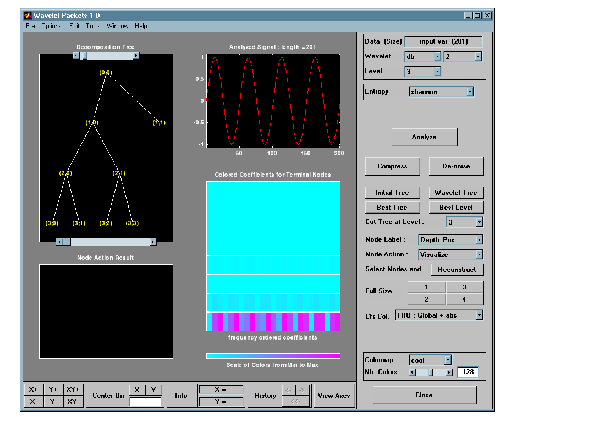The image size is (600, 430).
Task: Click the Analyze button
Action: point(423,136)
